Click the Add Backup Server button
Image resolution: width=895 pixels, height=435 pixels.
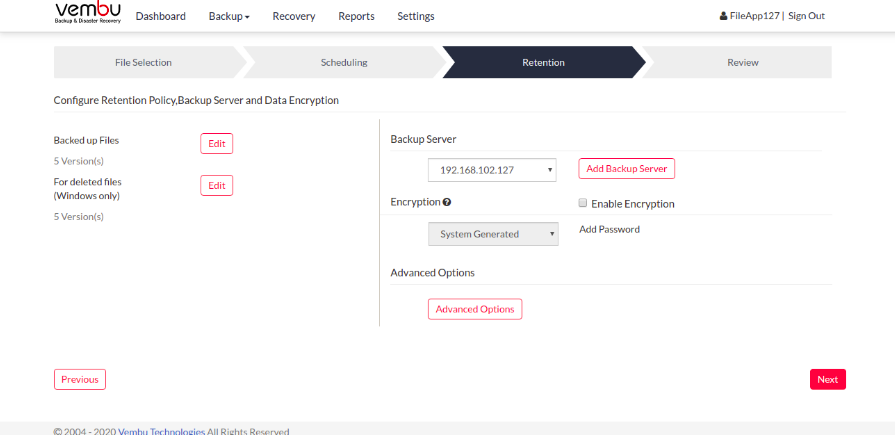[627, 168]
